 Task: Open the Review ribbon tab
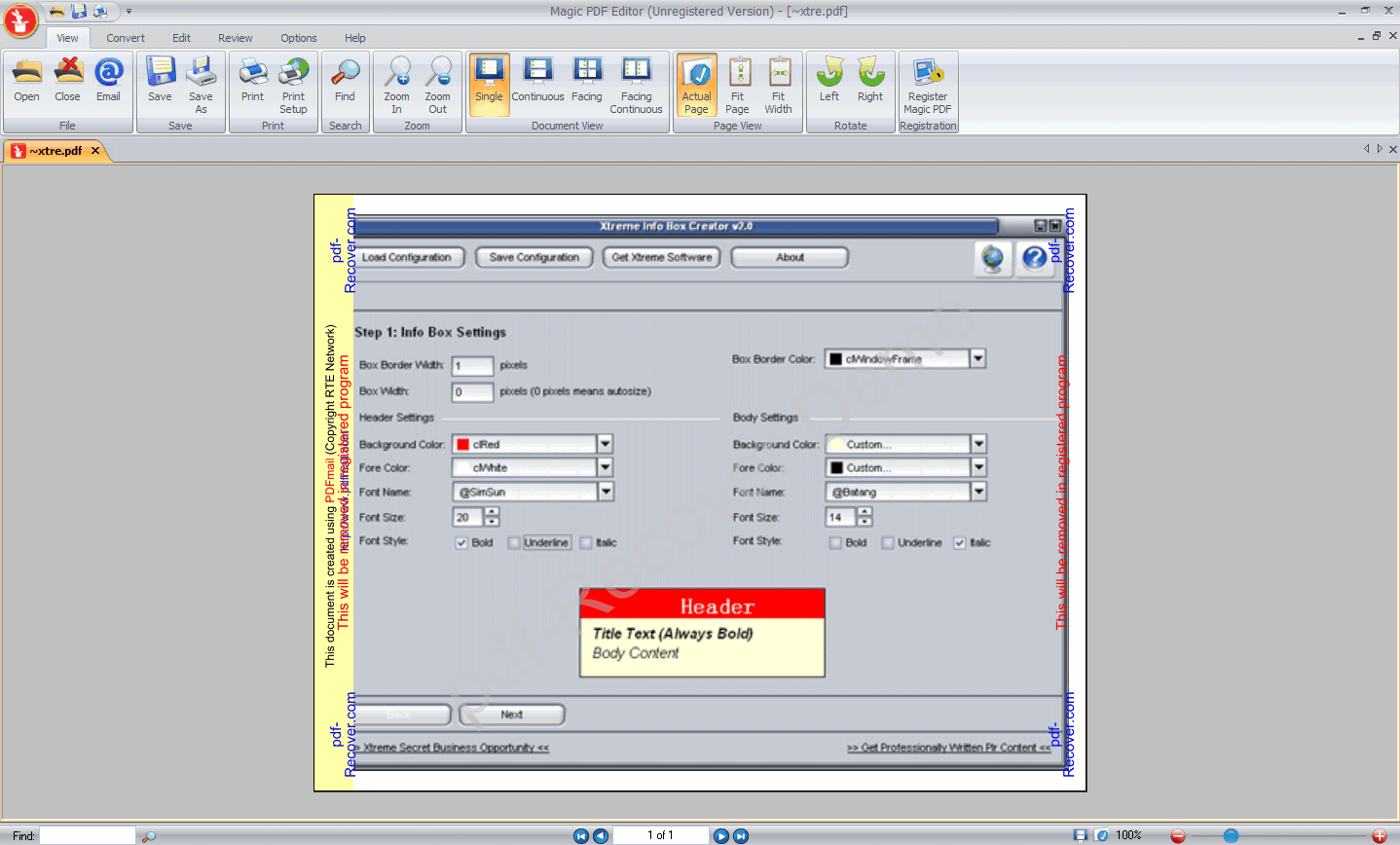coord(236,38)
